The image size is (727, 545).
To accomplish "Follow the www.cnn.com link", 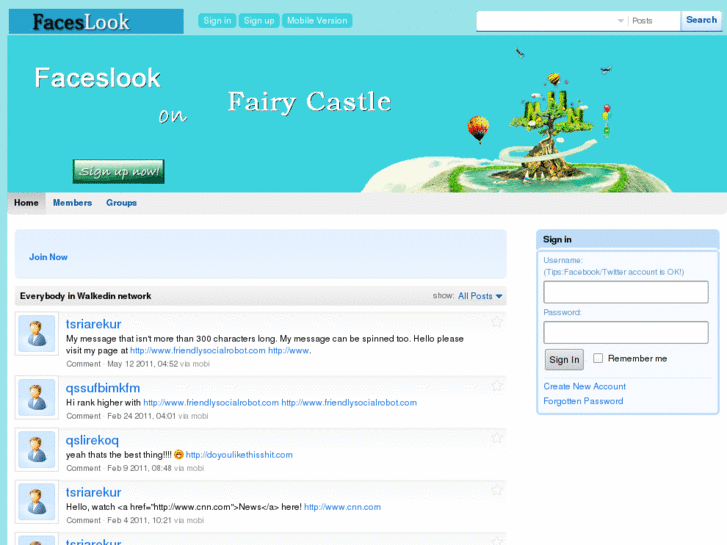I will (342, 507).
